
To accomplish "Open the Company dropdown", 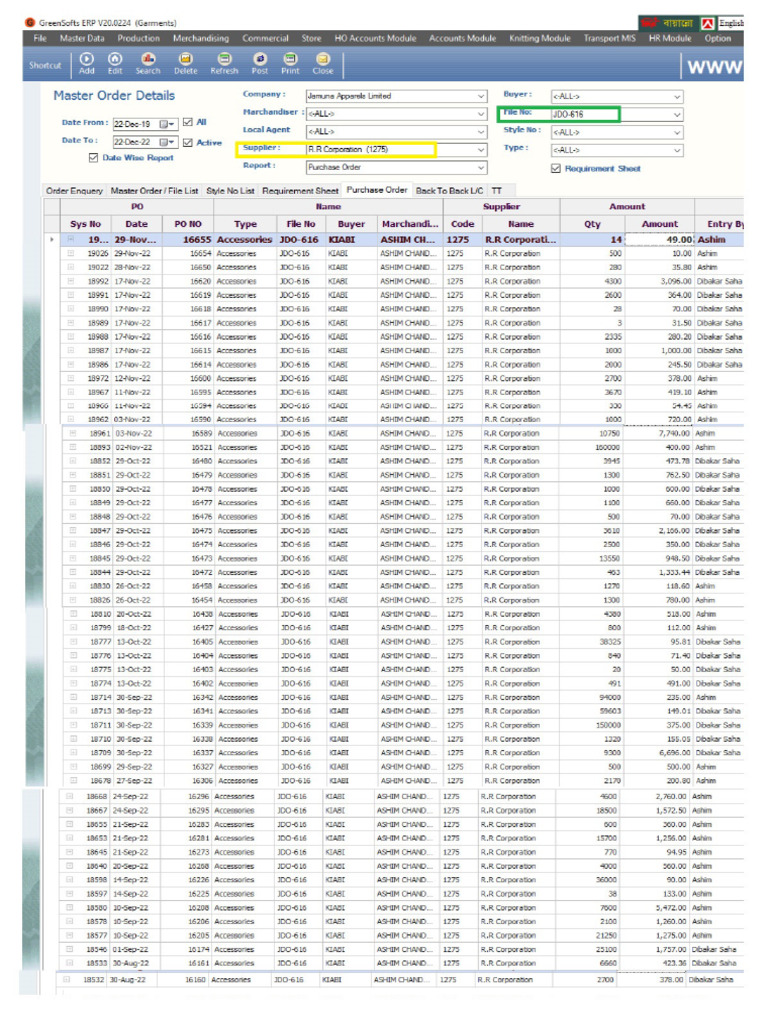I will click(x=481, y=96).
